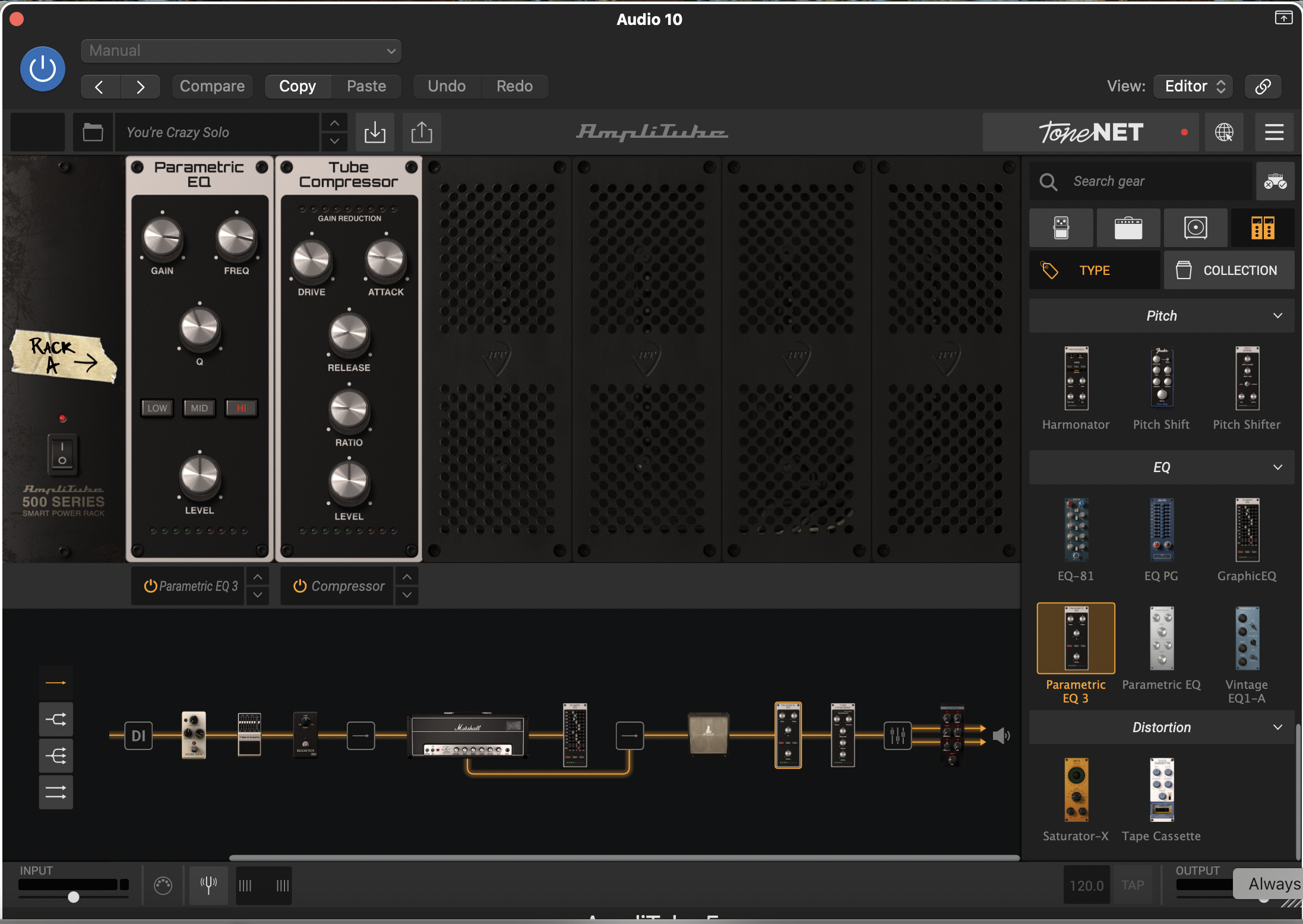Switch to the TYPE tab
1303x924 pixels.
click(1095, 270)
